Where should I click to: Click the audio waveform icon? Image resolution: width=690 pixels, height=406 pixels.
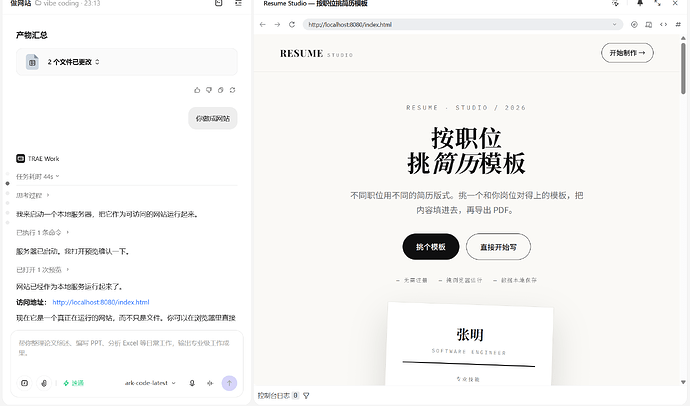click(x=210, y=383)
